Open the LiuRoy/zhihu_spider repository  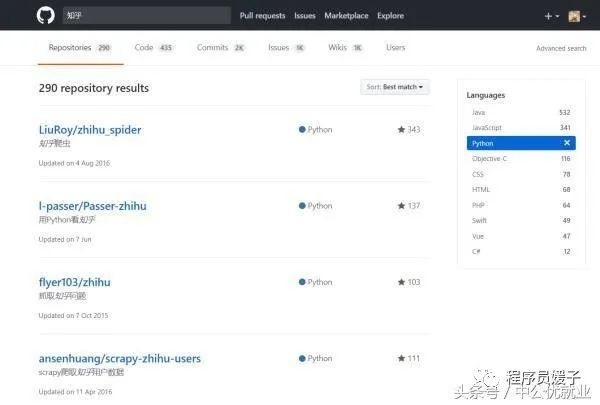click(x=90, y=130)
